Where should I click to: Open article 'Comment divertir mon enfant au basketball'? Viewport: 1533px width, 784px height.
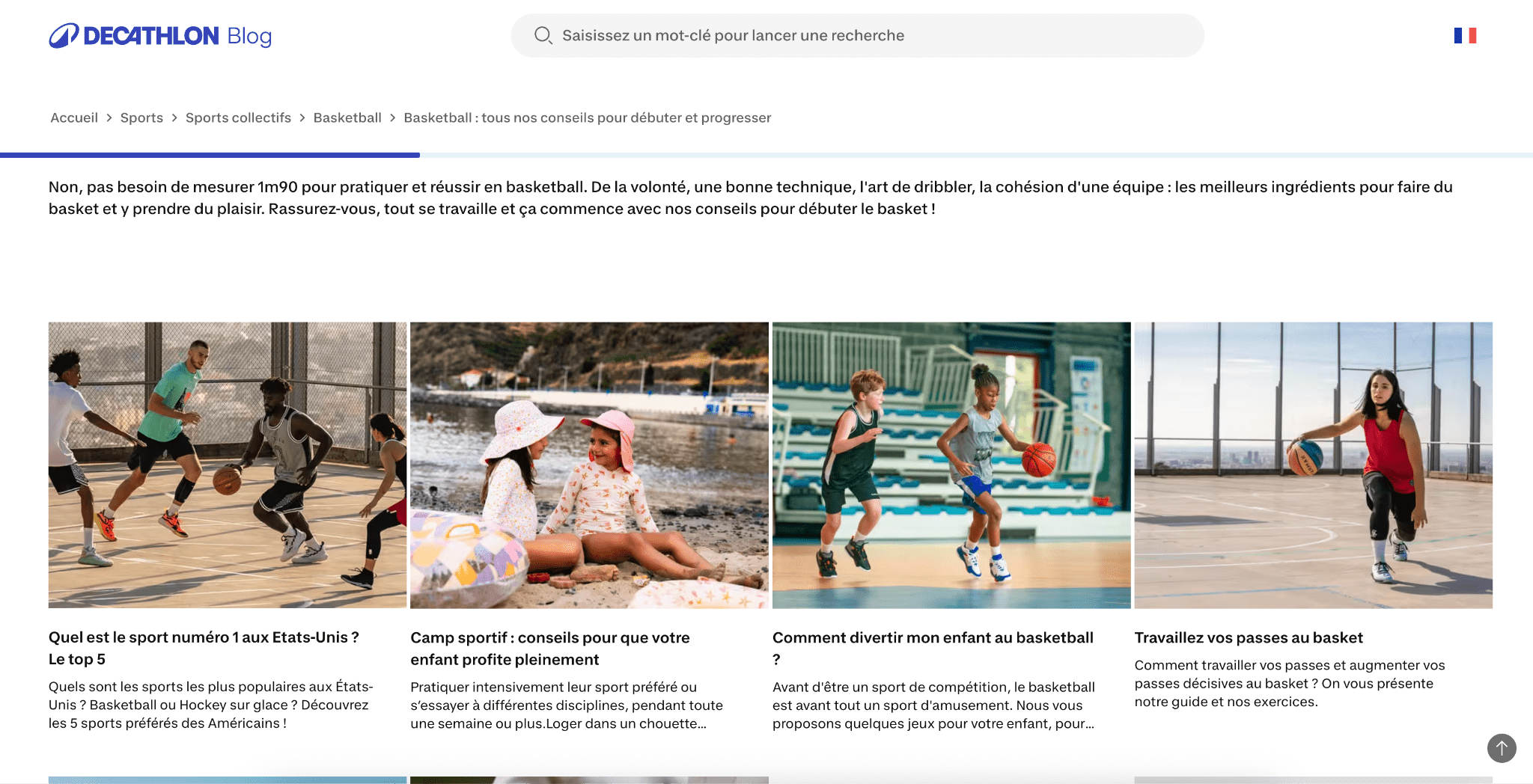coord(933,649)
